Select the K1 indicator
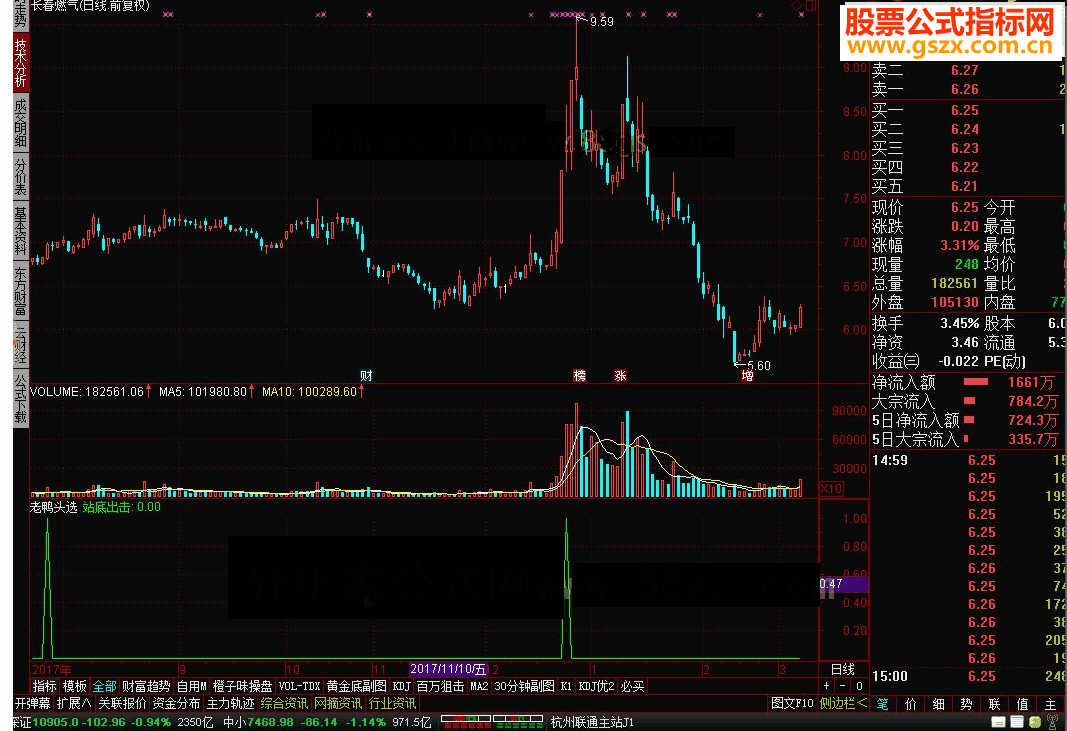Screen dimensions: 1067x731 566,686
